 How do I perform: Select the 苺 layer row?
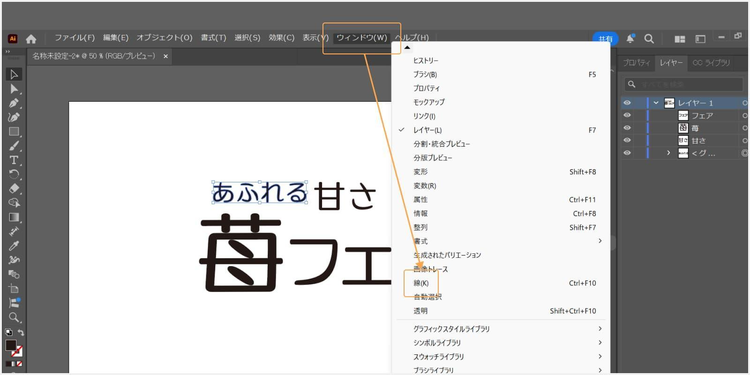pos(685,128)
